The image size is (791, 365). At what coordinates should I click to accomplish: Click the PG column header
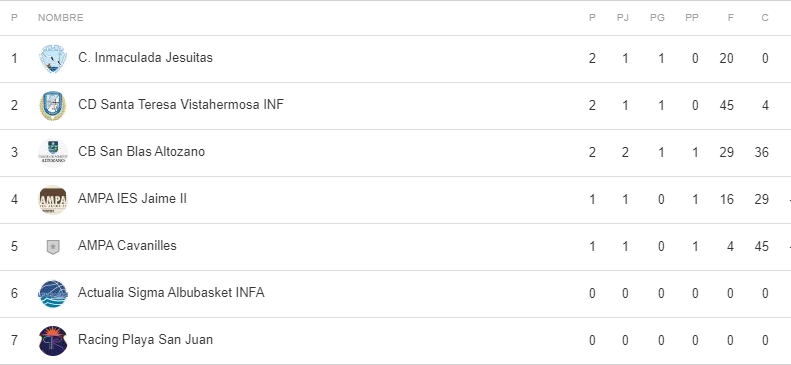(657, 18)
